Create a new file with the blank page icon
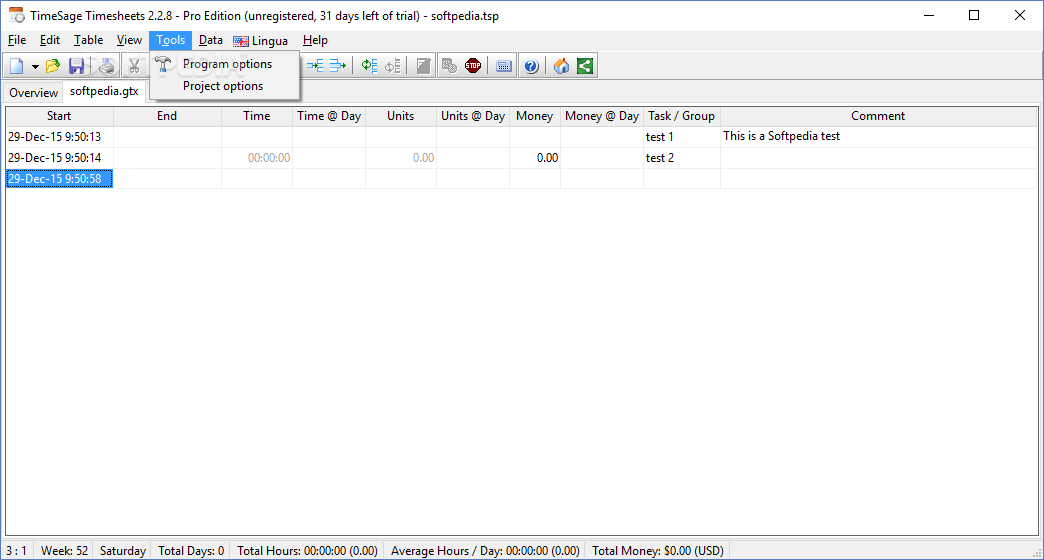The width and height of the screenshot is (1044, 560). point(17,66)
